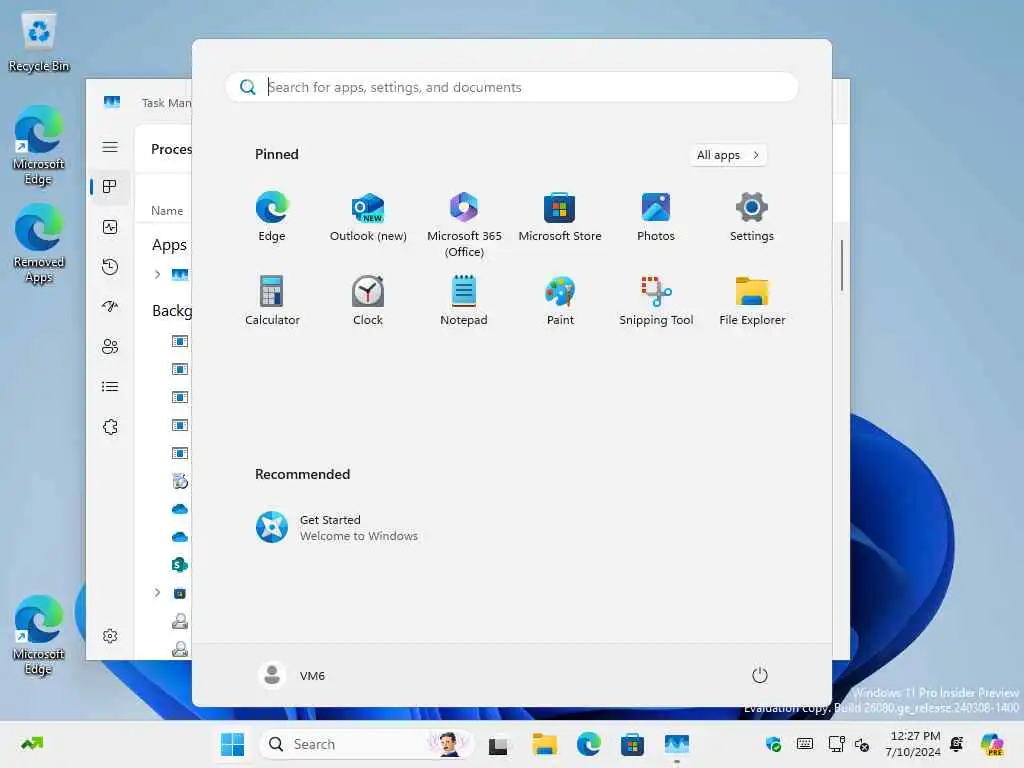Open Copilot preview icon on taskbar

point(992,744)
